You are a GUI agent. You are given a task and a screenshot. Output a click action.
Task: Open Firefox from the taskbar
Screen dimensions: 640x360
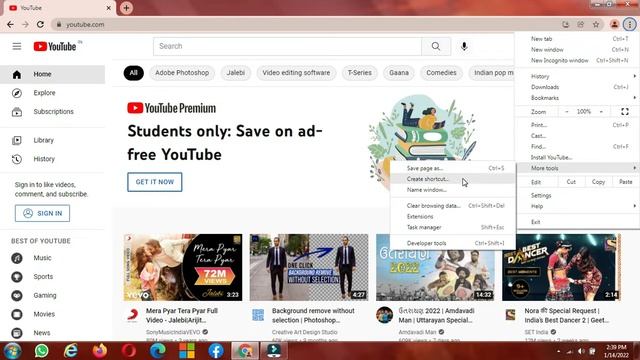(100, 351)
